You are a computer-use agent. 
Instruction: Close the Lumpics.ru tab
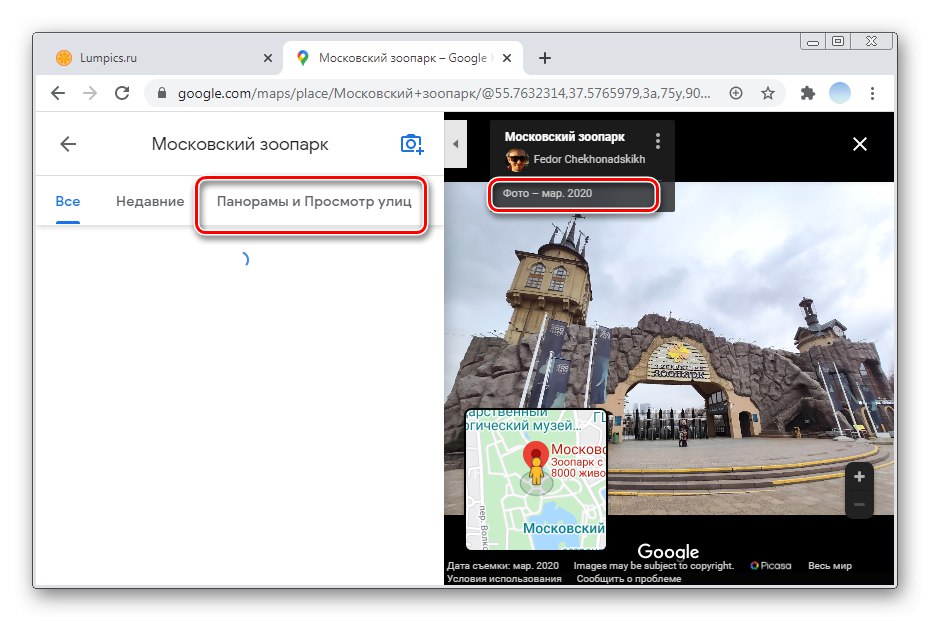point(267,58)
